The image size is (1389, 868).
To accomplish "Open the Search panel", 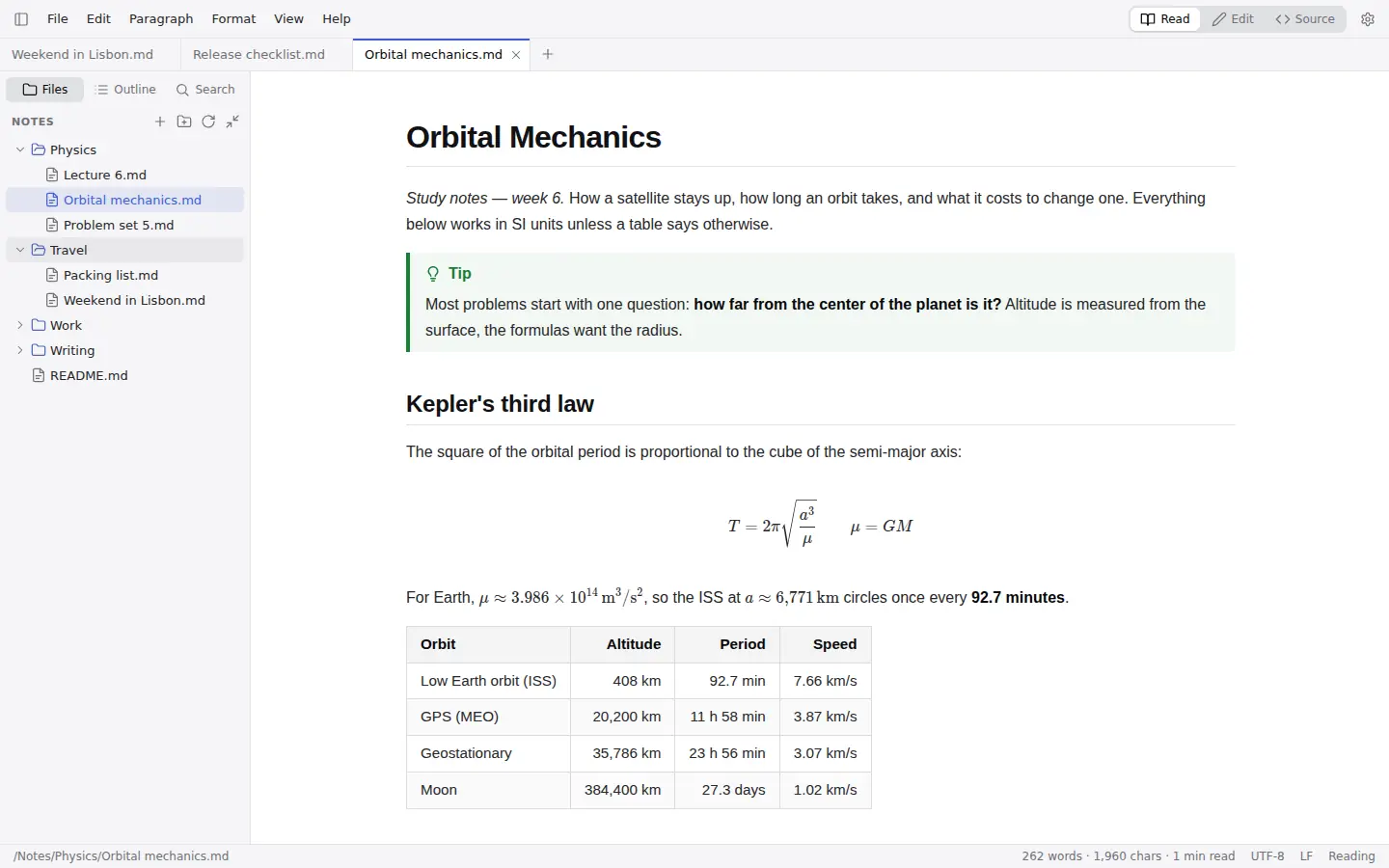I will [205, 90].
